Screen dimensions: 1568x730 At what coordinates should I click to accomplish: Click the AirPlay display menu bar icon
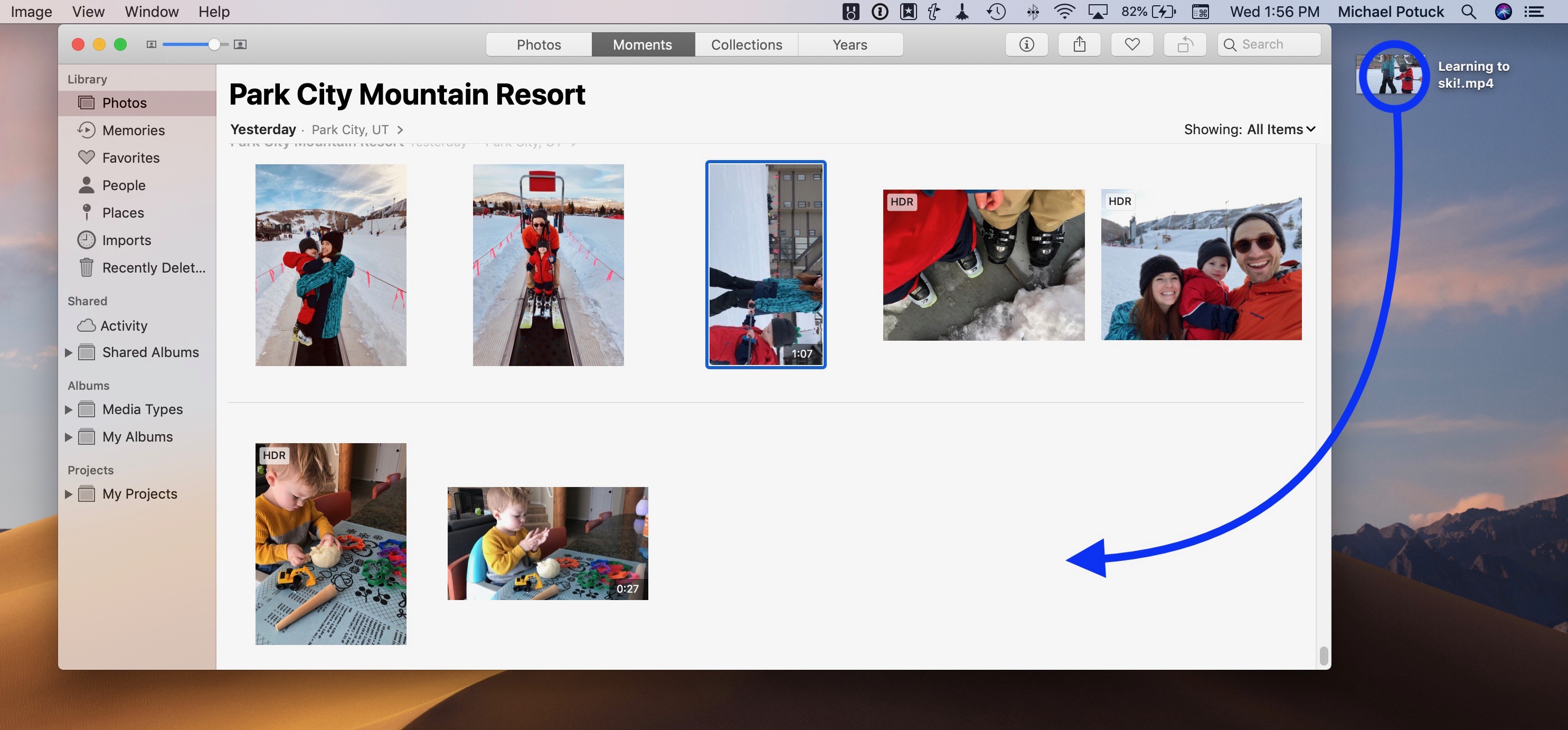1098,12
